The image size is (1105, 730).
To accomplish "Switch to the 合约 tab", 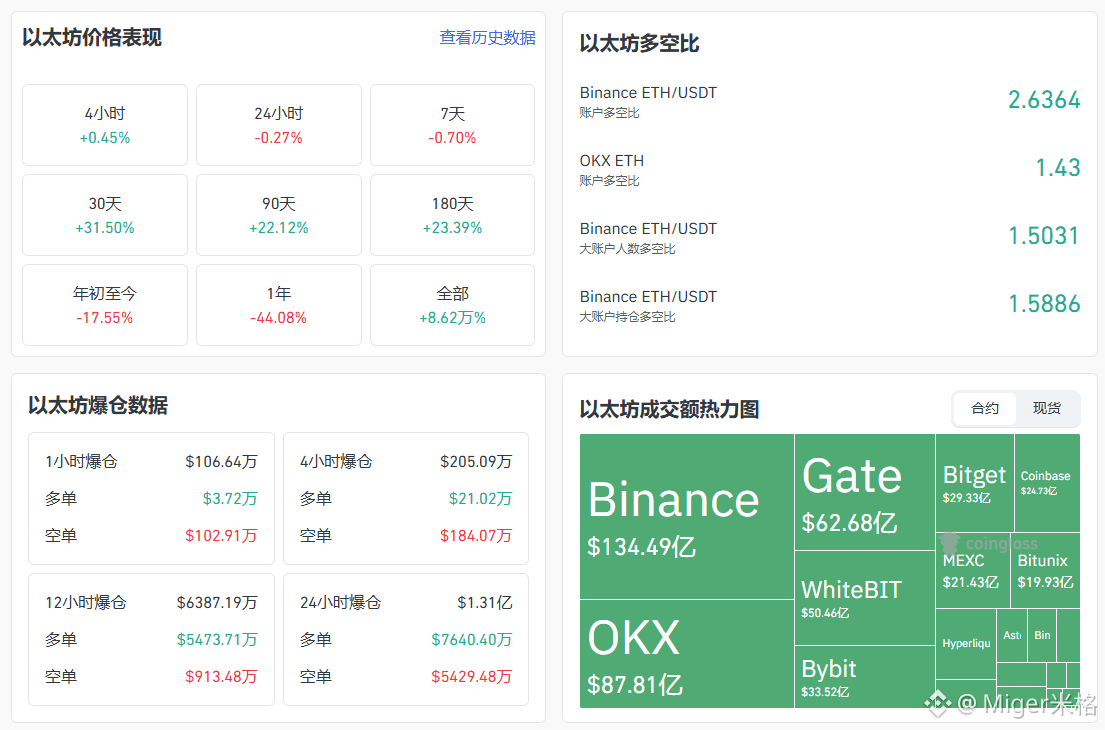I will point(984,408).
